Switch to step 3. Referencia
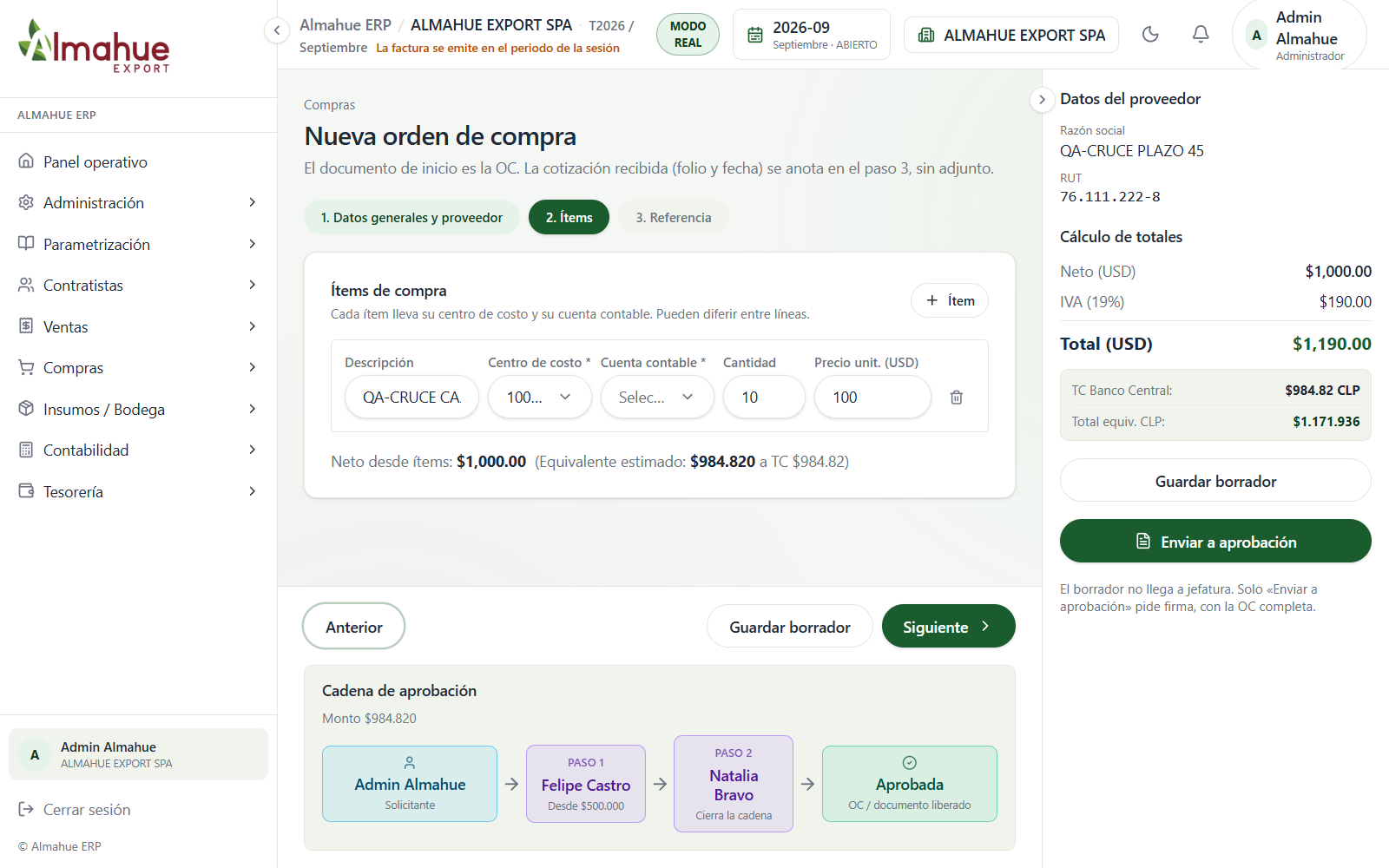1389x868 pixels. (673, 217)
